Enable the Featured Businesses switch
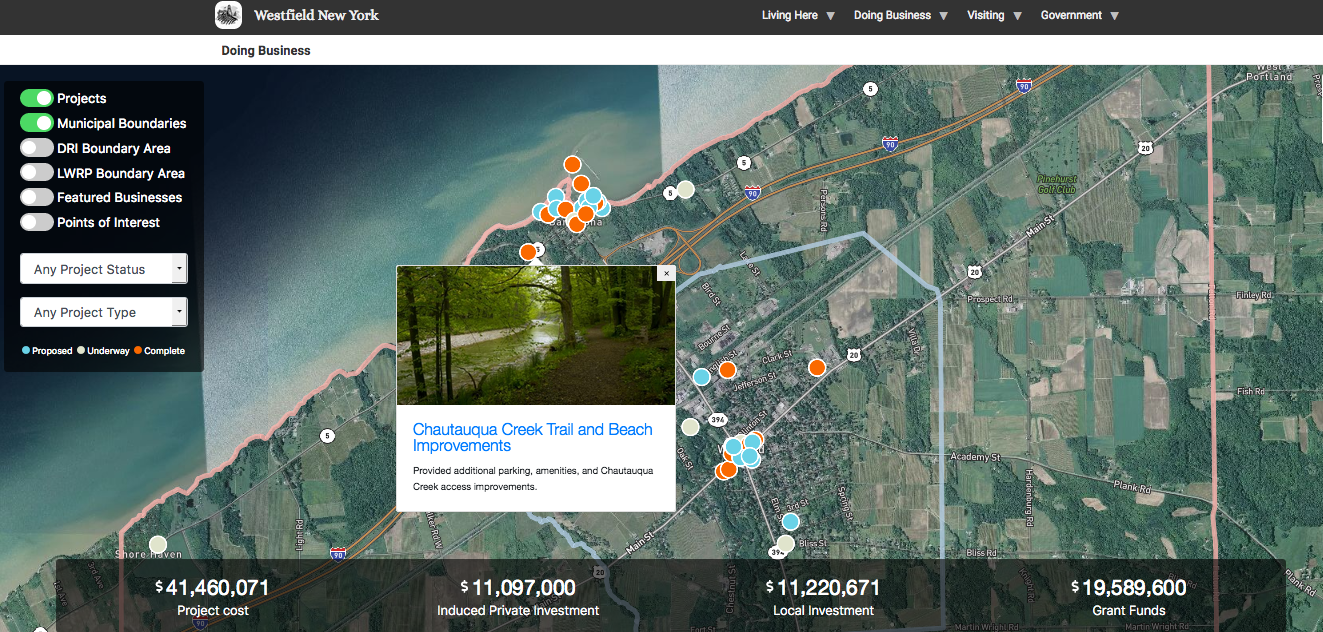Image resolution: width=1323 pixels, height=632 pixels. click(x=37, y=197)
